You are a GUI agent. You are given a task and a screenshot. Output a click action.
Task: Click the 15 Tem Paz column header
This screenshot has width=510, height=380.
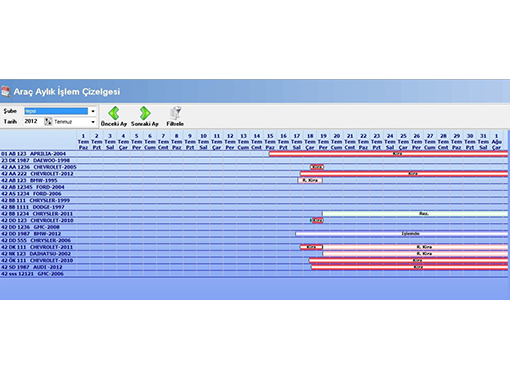click(x=270, y=142)
